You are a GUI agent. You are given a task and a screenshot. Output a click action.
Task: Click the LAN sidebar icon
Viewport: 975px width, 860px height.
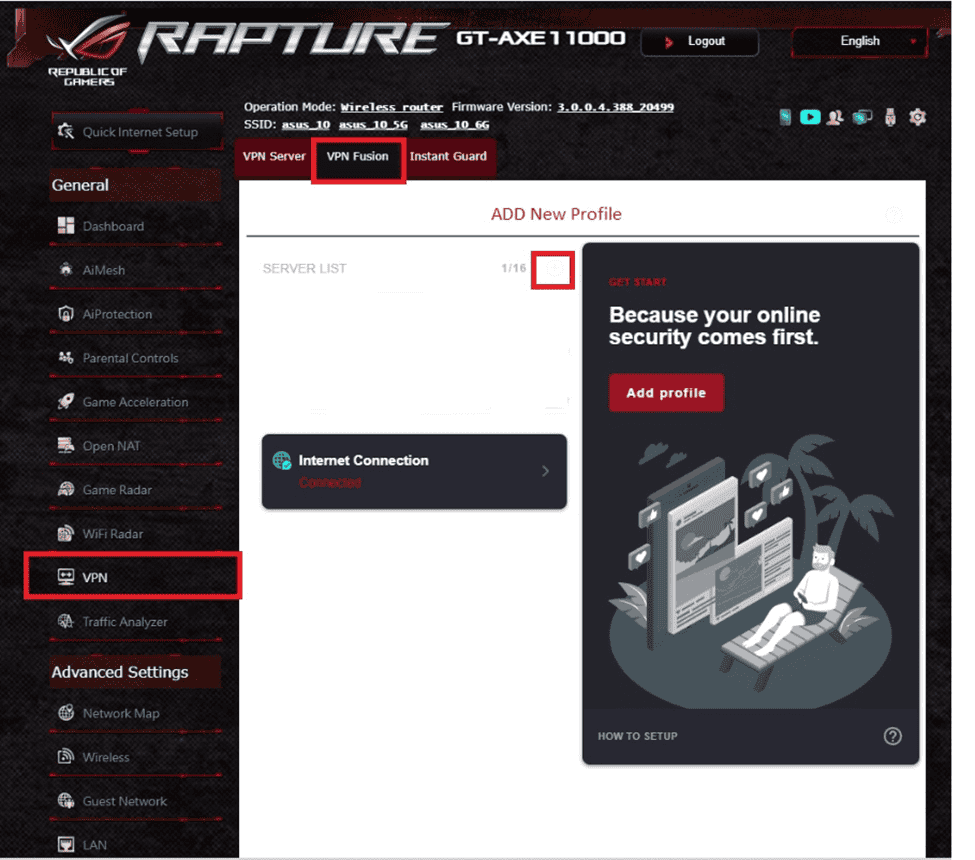click(x=65, y=844)
